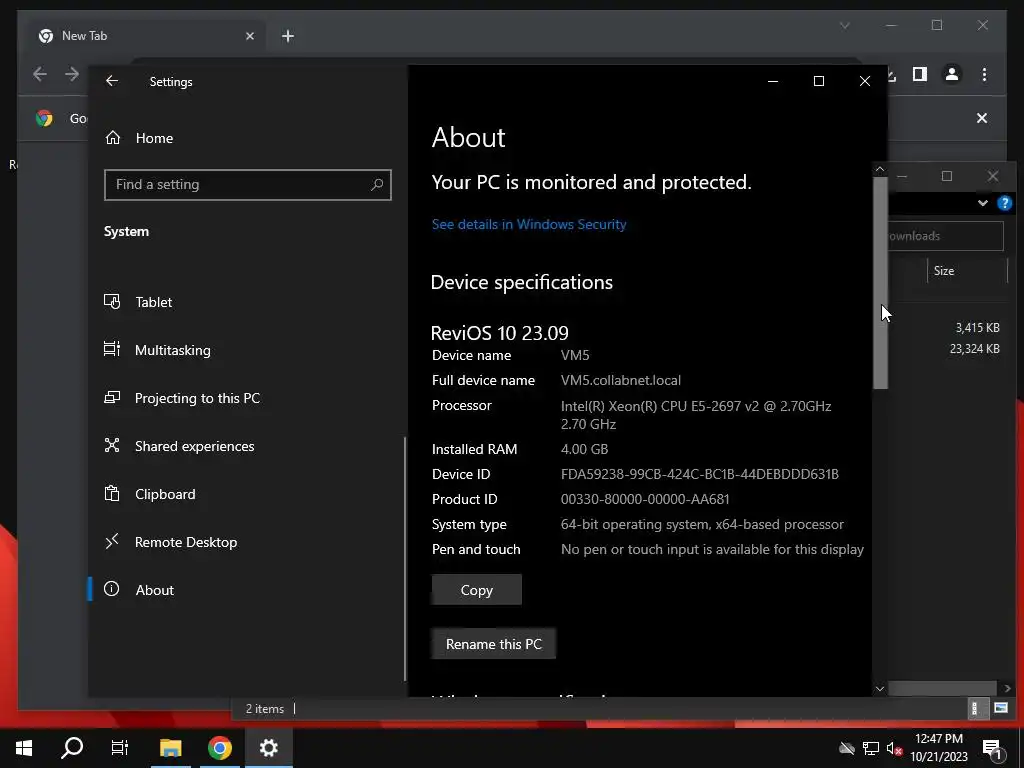Screen dimensions: 1024x768
Task: Click muted volume icon in system tray
Action: coord(895,749)
